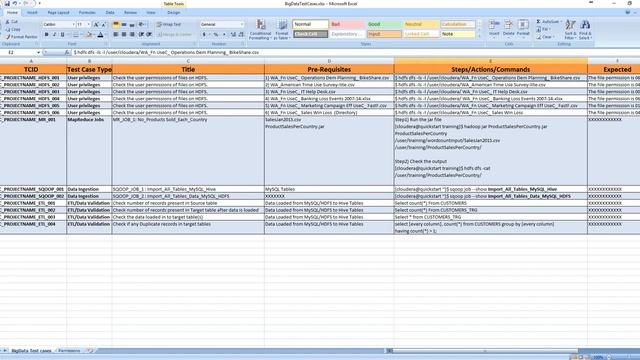The image size is (640, 360).
Task: Select cell 'Check if any Duplicate records in target tables'
Action: click(188, 227)
